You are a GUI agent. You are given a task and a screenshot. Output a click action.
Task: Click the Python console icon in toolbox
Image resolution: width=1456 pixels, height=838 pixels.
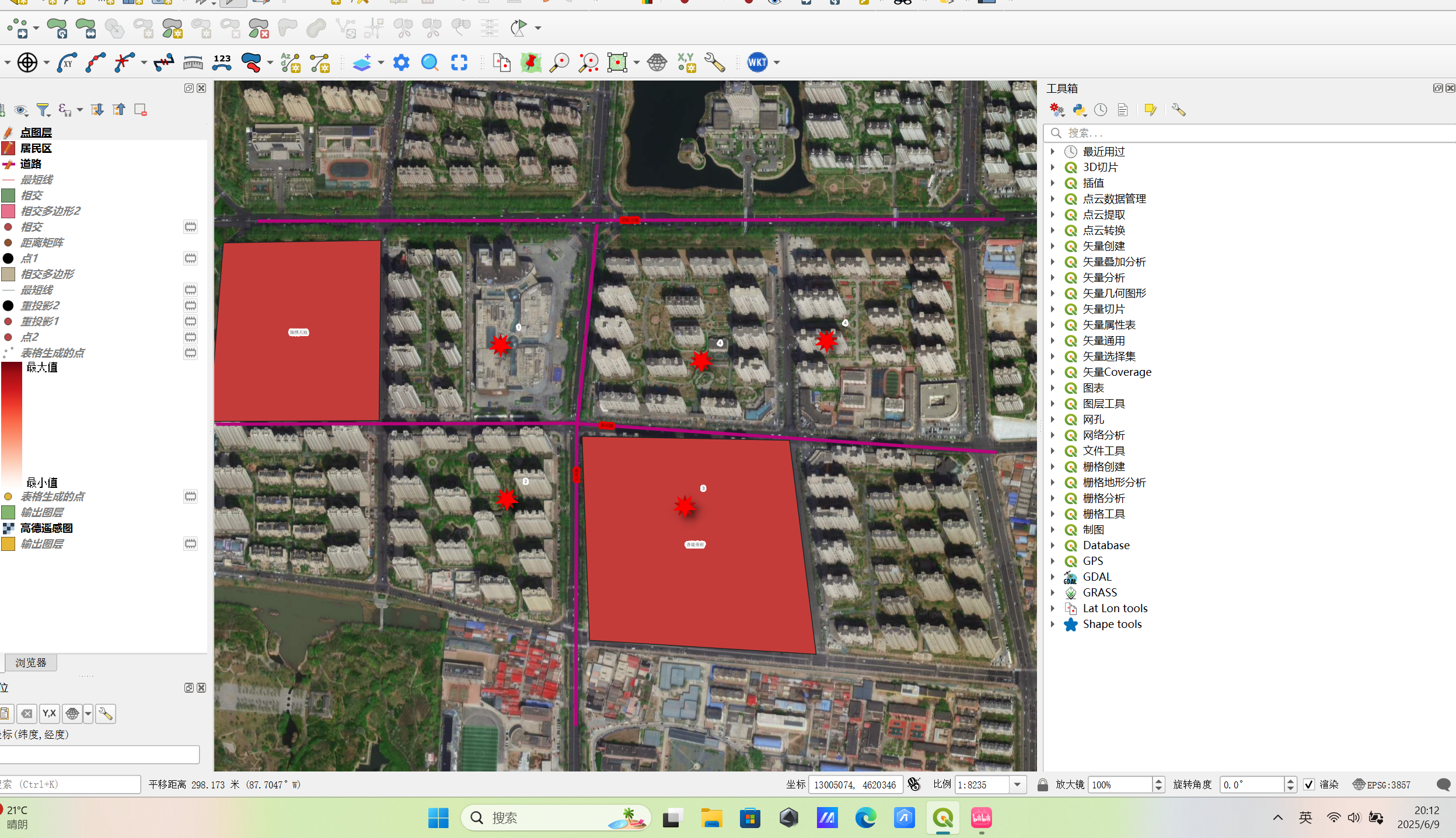tap(1079, 110)
